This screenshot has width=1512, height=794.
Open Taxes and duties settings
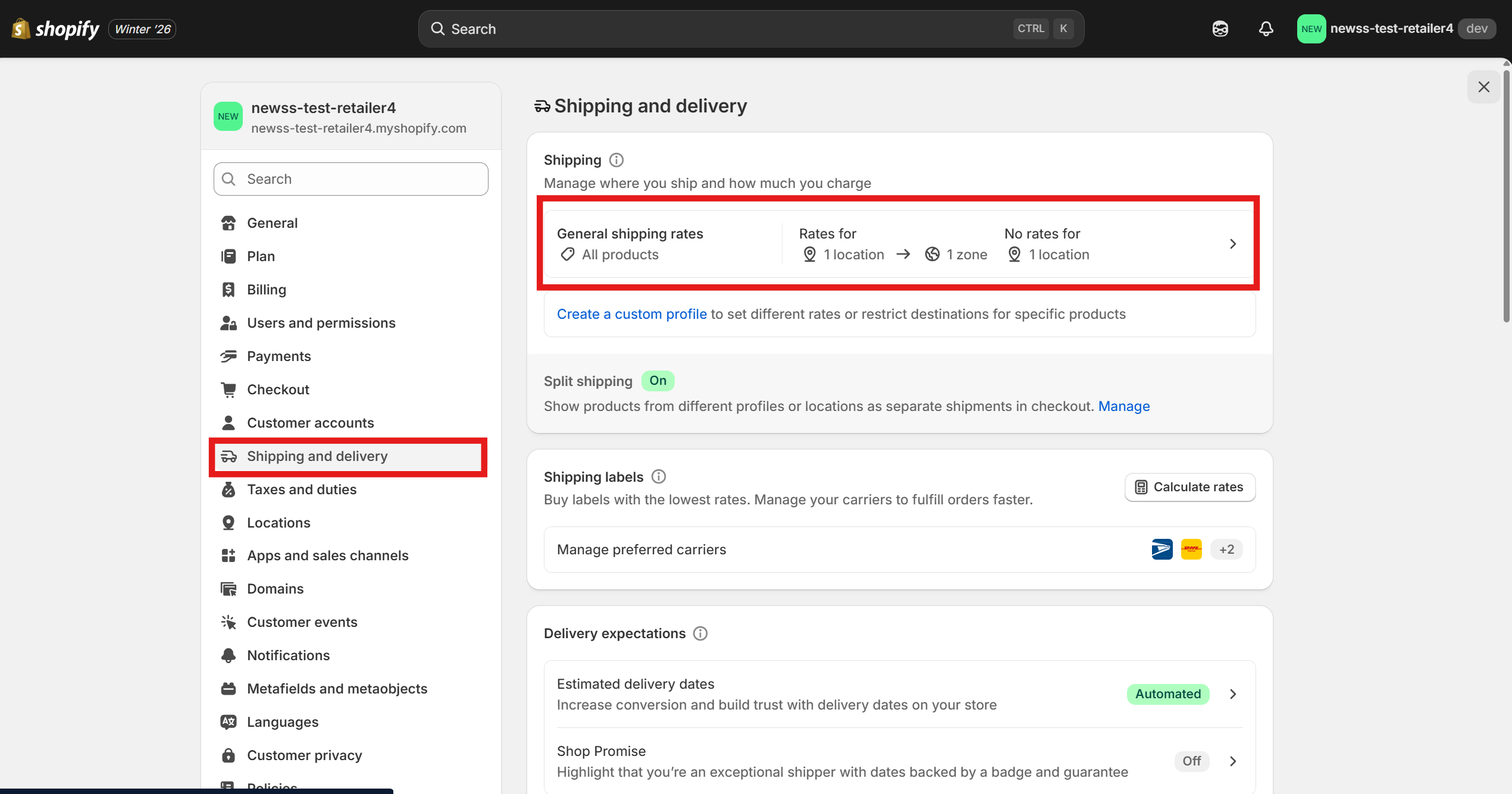tap(302, 489)
